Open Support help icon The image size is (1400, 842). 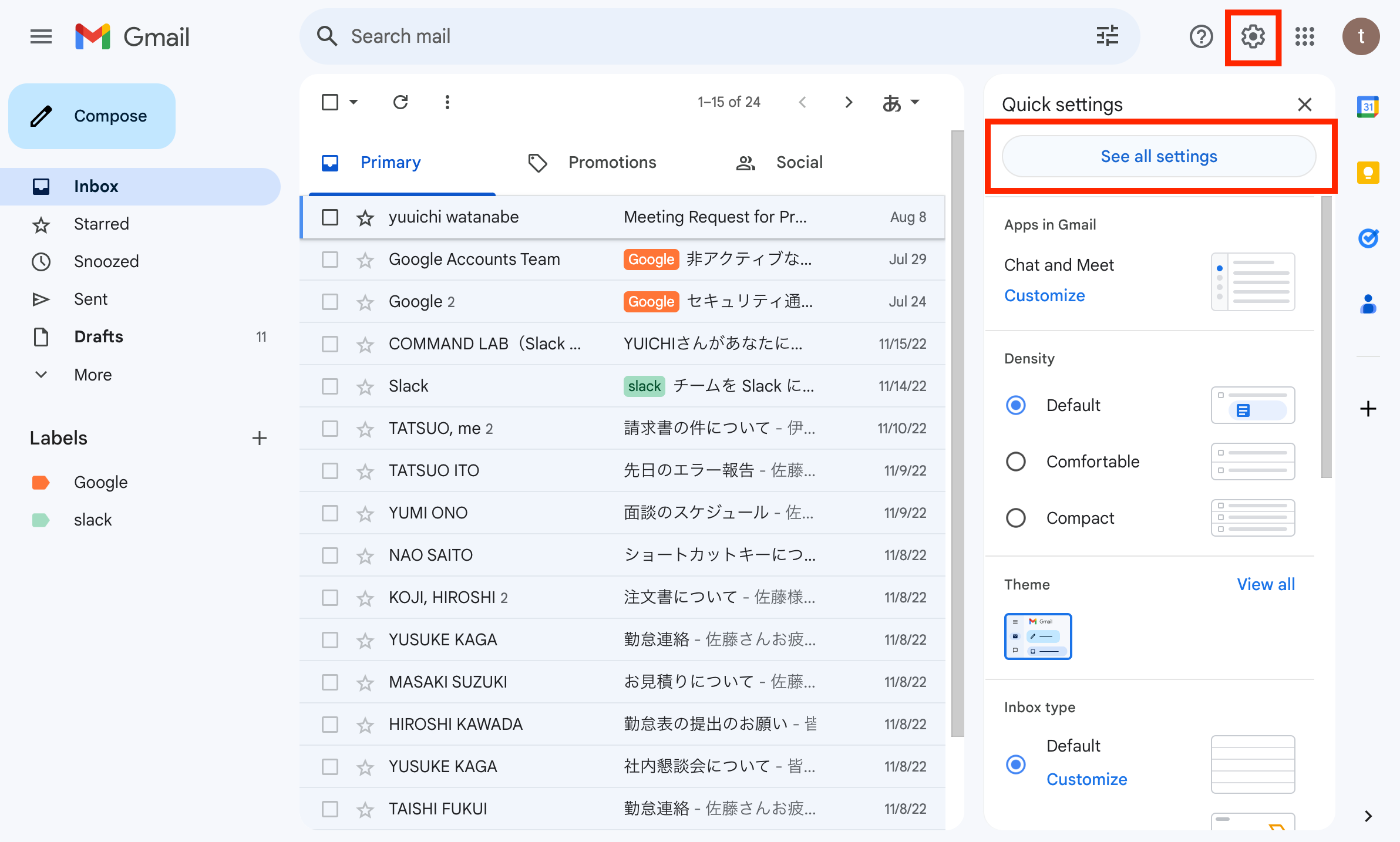pos(1201,36)
